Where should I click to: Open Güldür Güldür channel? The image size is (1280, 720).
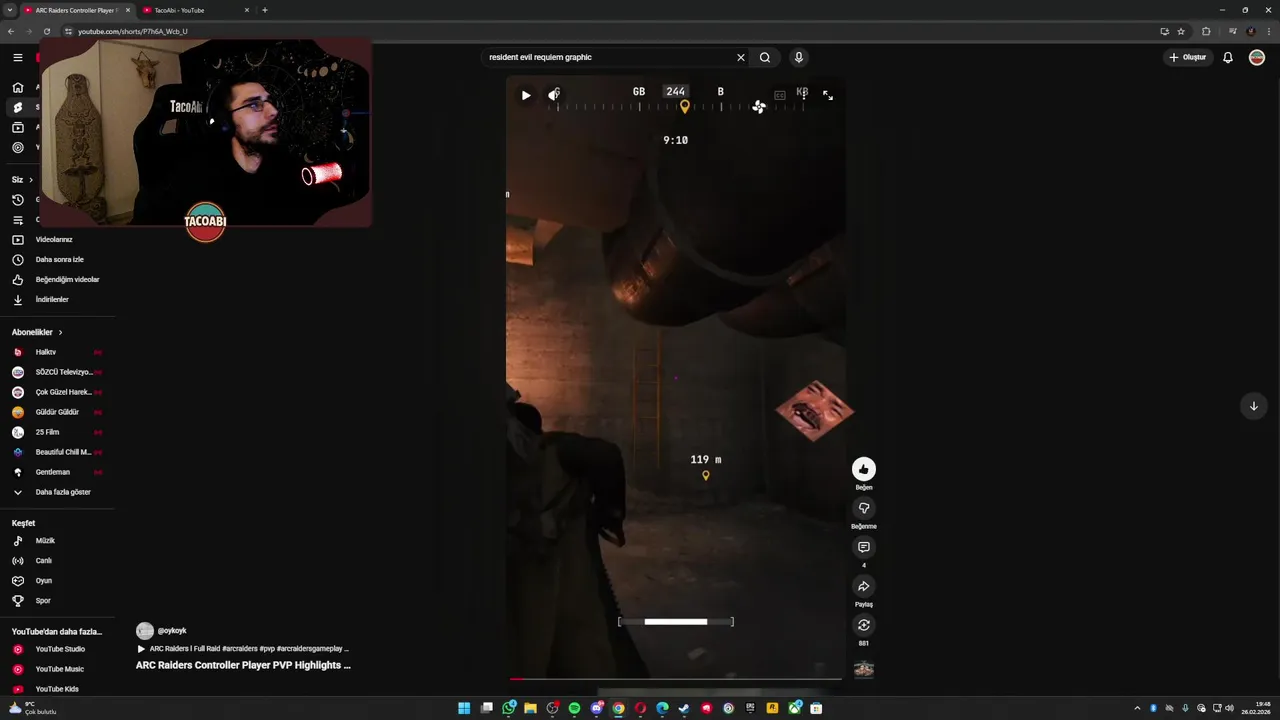(x=58, y=412)
